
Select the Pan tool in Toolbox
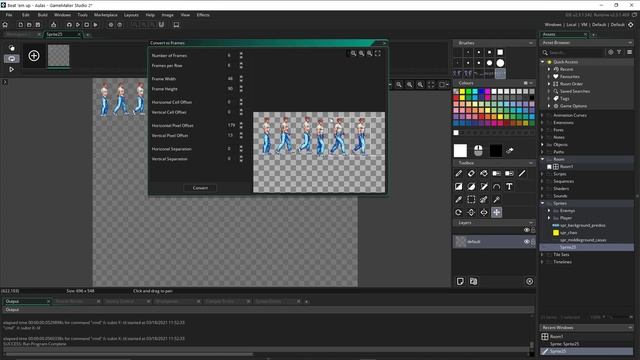pos(496,212)
